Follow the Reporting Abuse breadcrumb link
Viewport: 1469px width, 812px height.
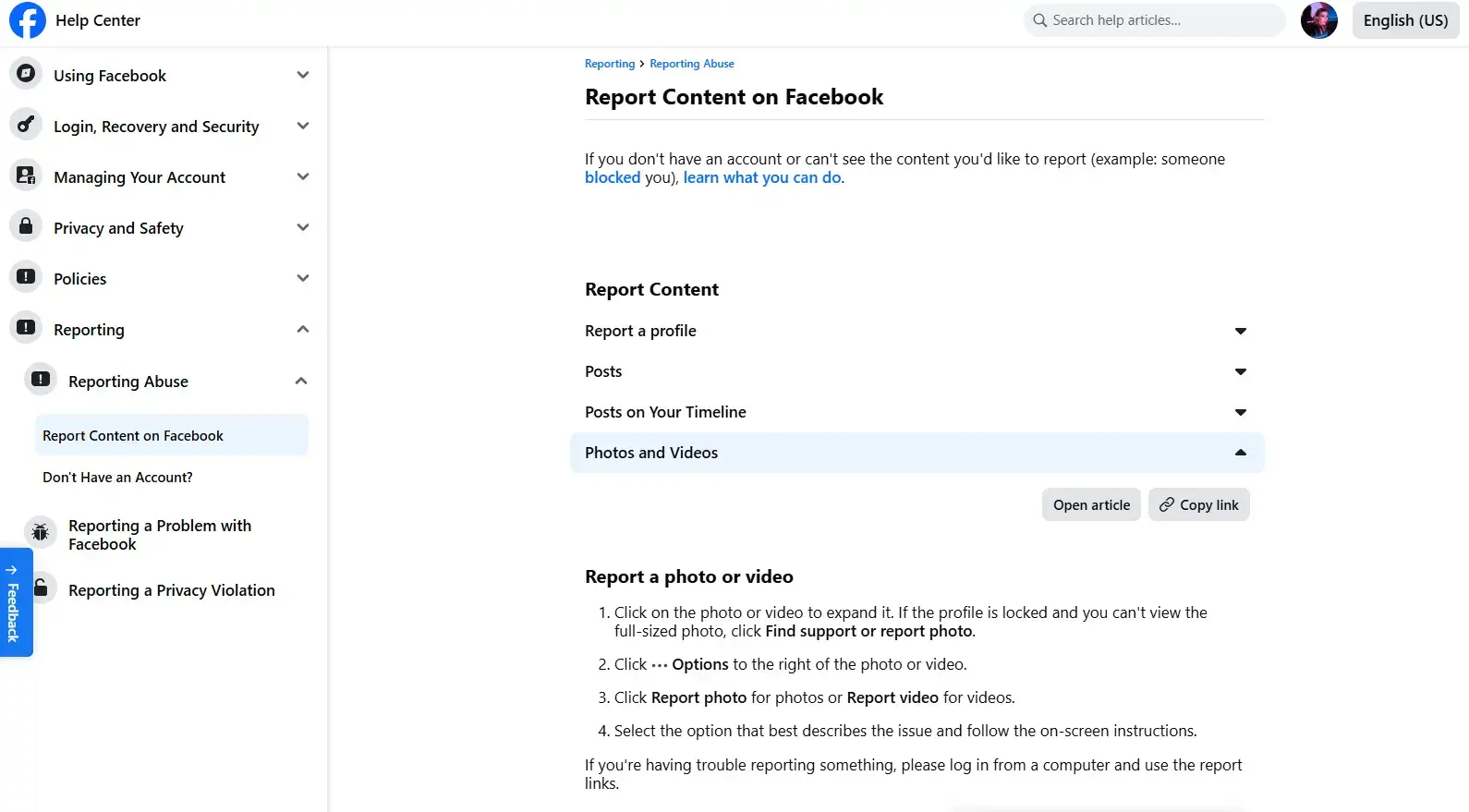(692, 64)
